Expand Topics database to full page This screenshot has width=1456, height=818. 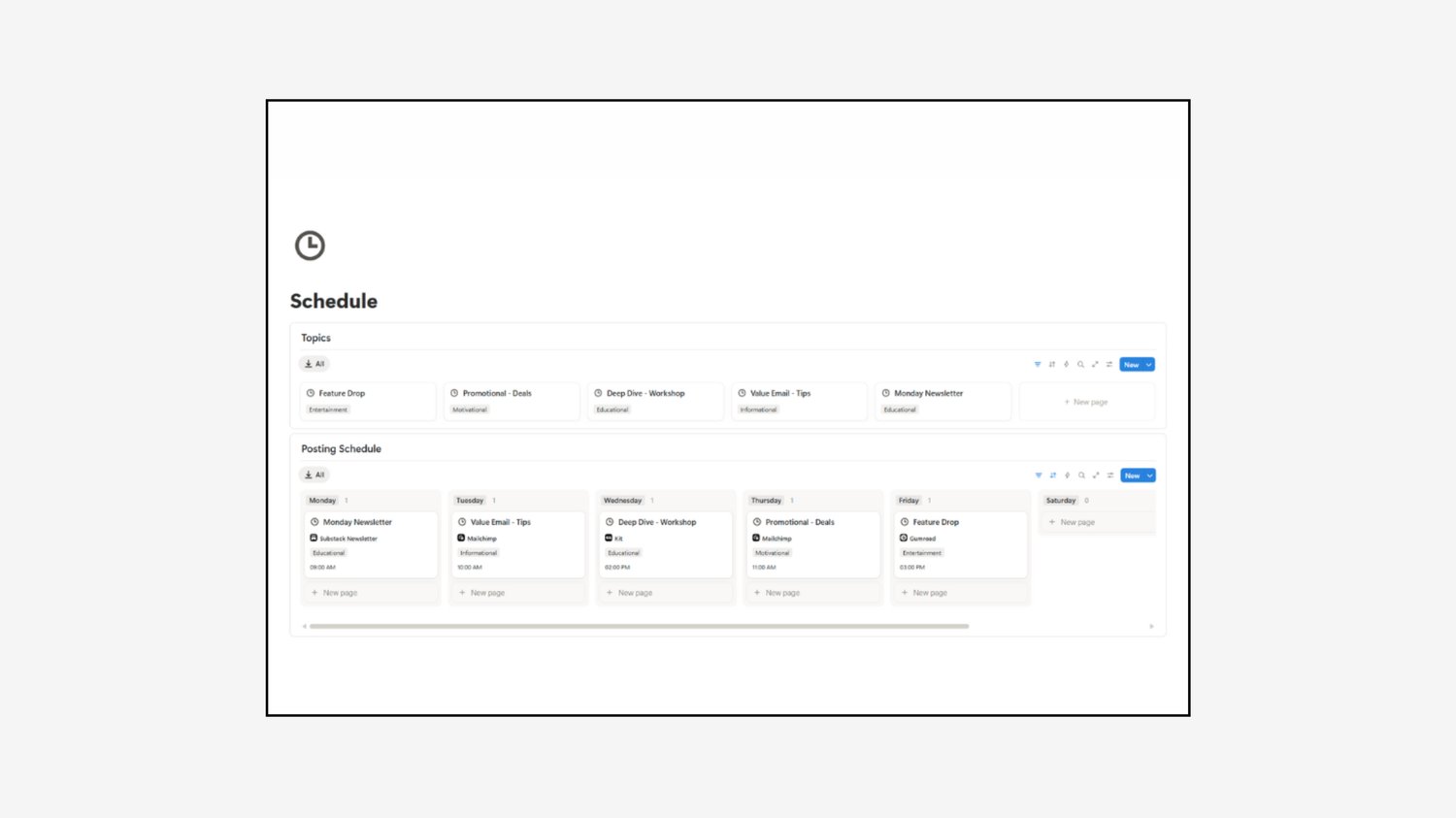[1095, 365]
